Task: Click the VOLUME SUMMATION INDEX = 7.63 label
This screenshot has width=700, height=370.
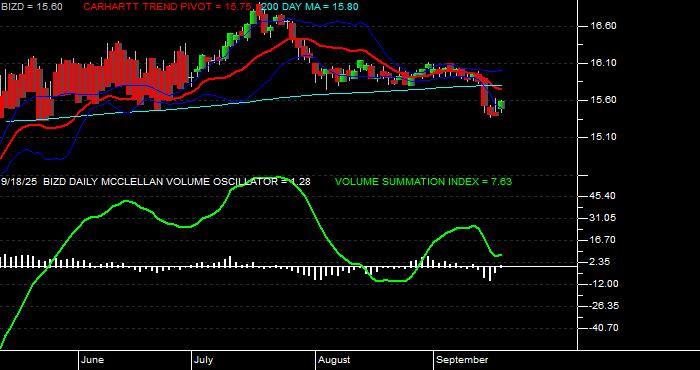Action: coord(423,182)
